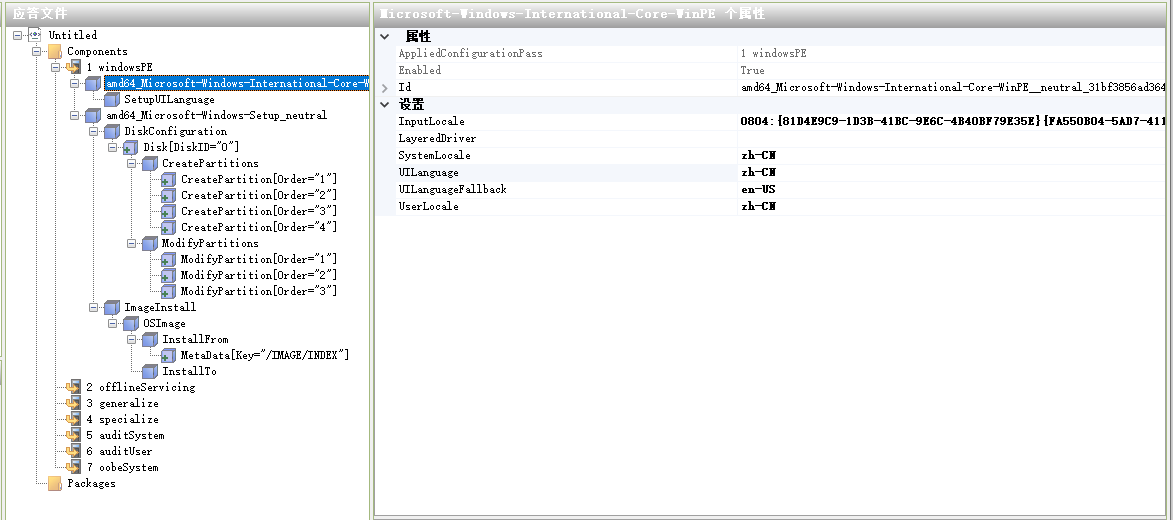Collapse the 设置 section header
1173x520 pixels.
coord(385,104)
